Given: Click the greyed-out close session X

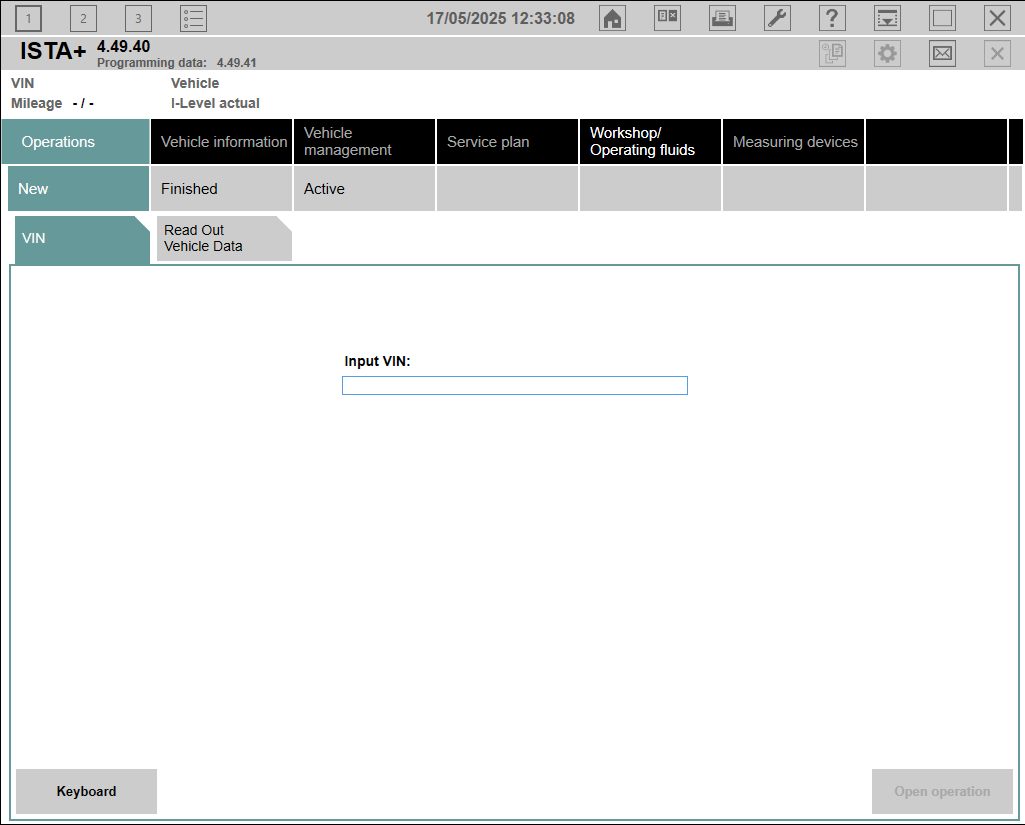Looking at the screenshot, I should pos(997,54).
